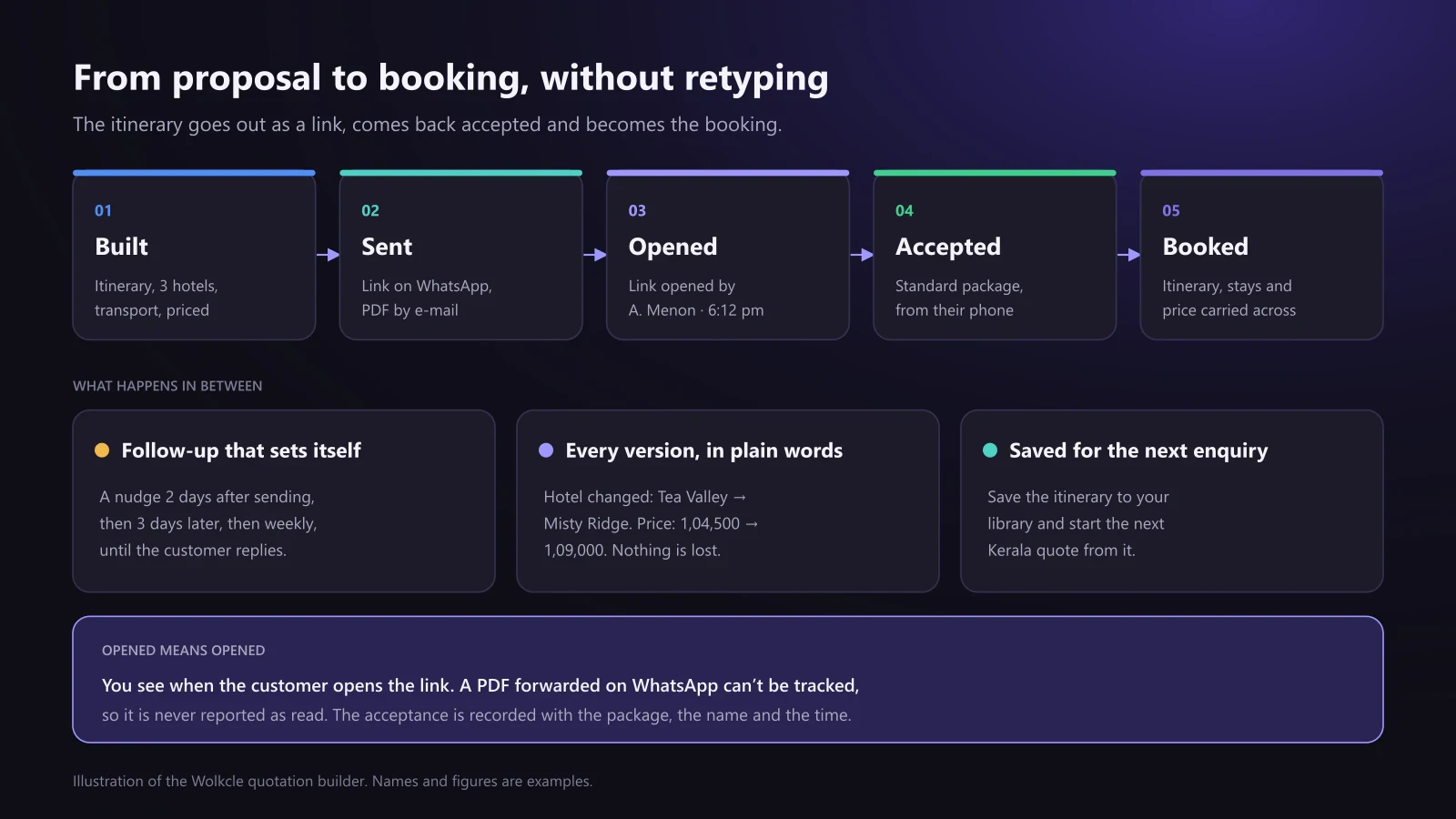Select the heading "Every version, in plain words"
Screen dimensions: 1456x819
tap(704, 450)
